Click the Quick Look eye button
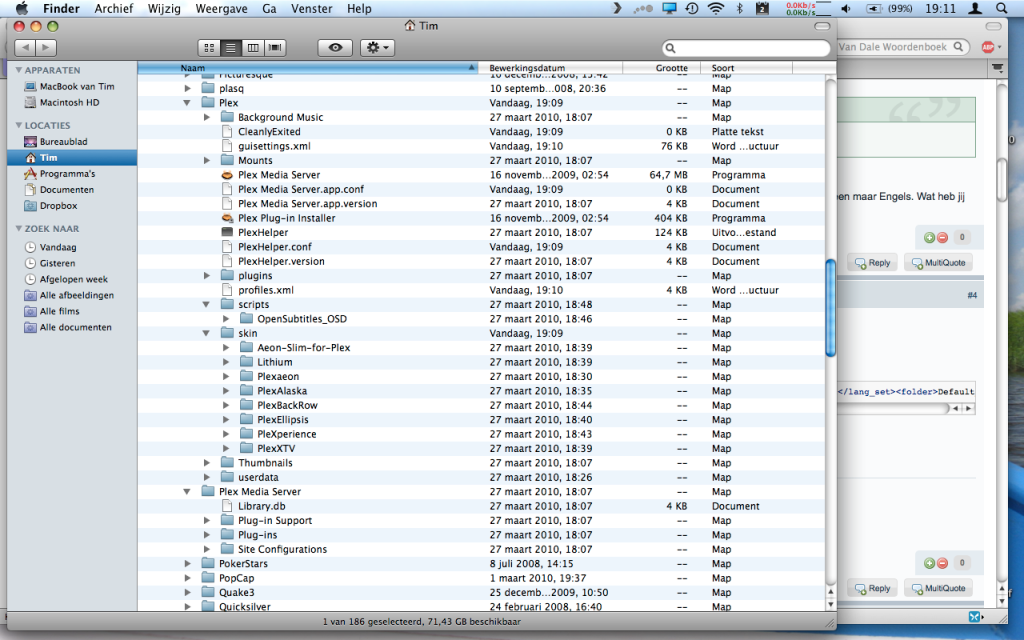The height and width of the screenshot is (640, 1024). [335, 47]
